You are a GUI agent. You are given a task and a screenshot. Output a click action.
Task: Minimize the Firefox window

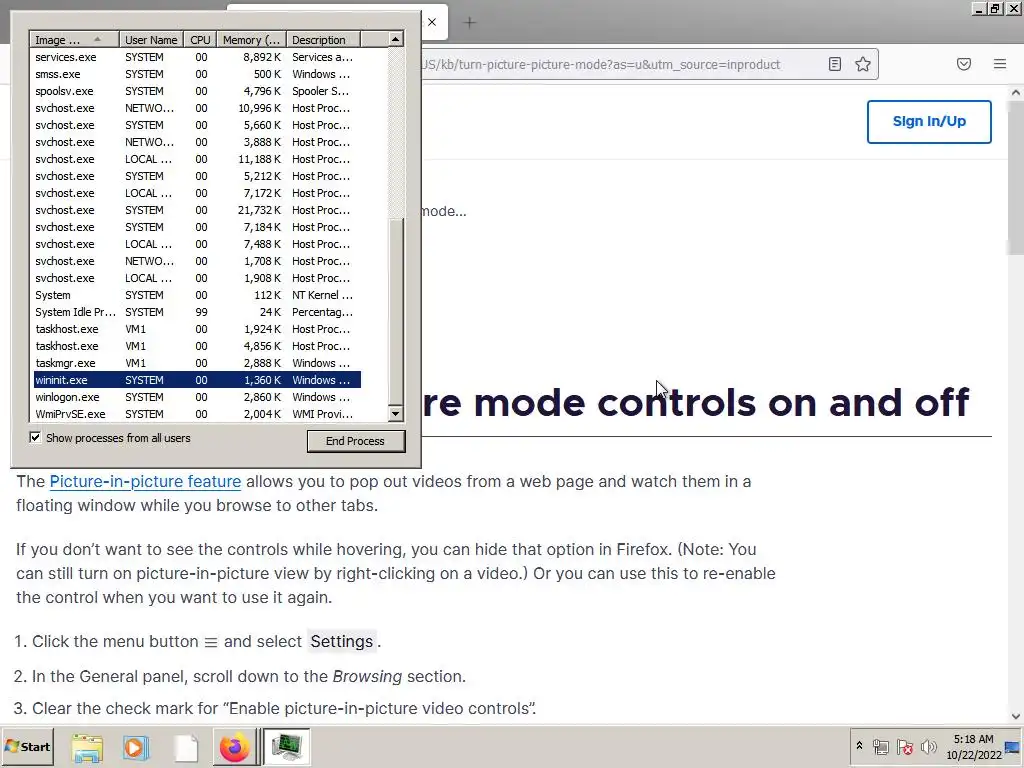978,8
